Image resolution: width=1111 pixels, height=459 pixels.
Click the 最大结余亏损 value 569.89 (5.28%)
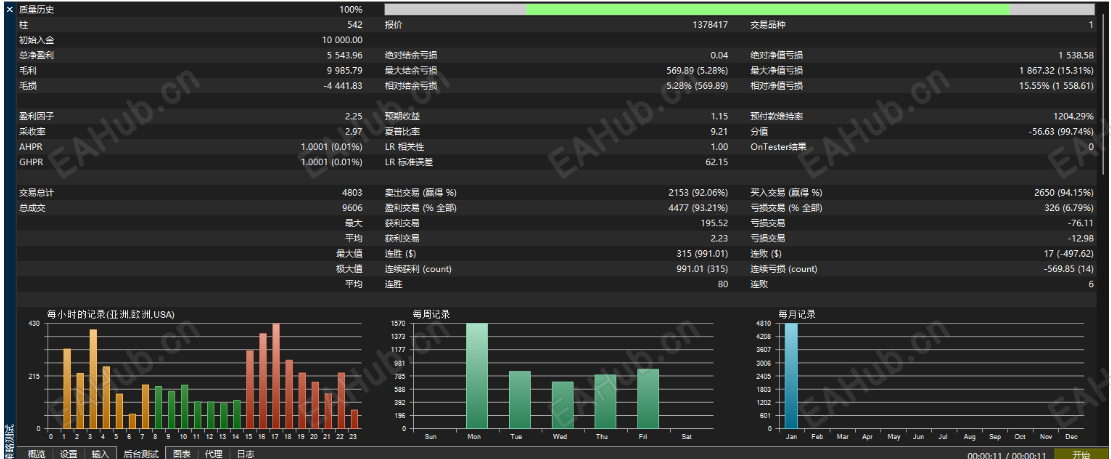(x=697, y=70)
